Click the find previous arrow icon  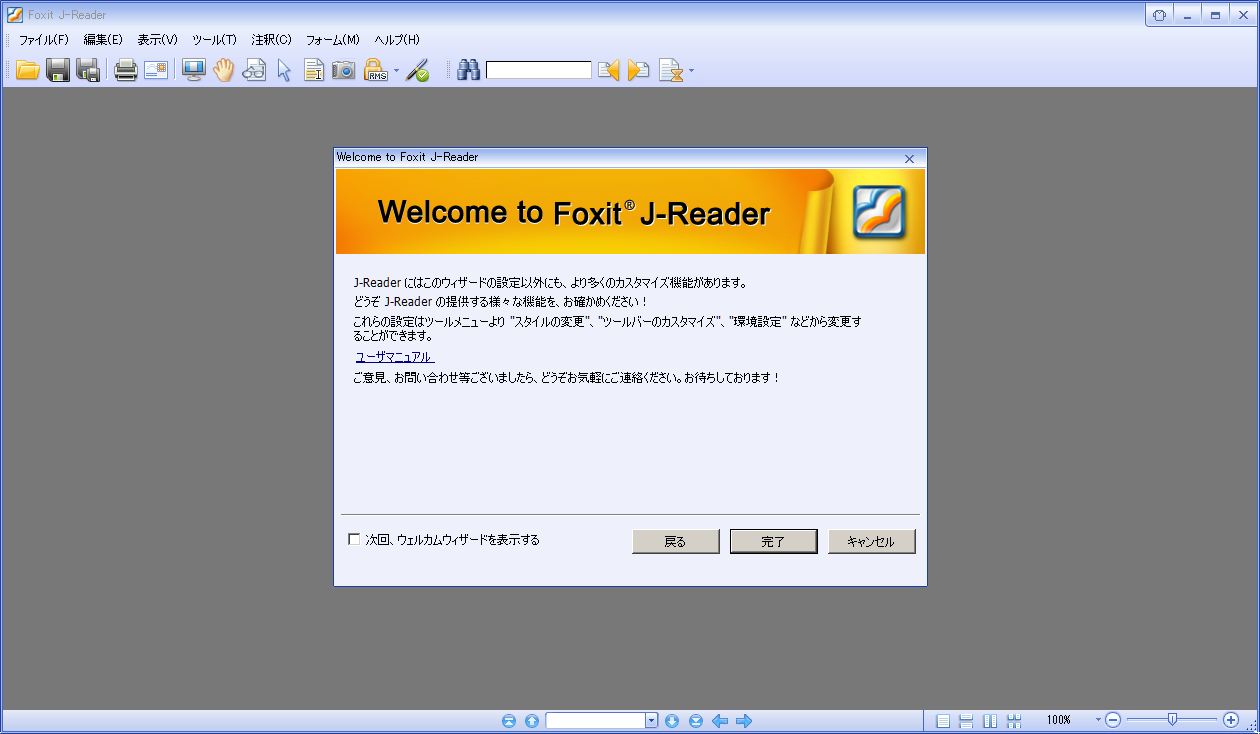click(608, 70)
